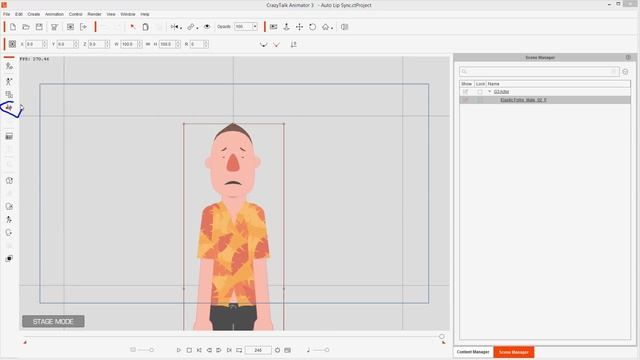Click the Y position stepper arrows
This screenshot has width=640, height=360.
[76, 44]
